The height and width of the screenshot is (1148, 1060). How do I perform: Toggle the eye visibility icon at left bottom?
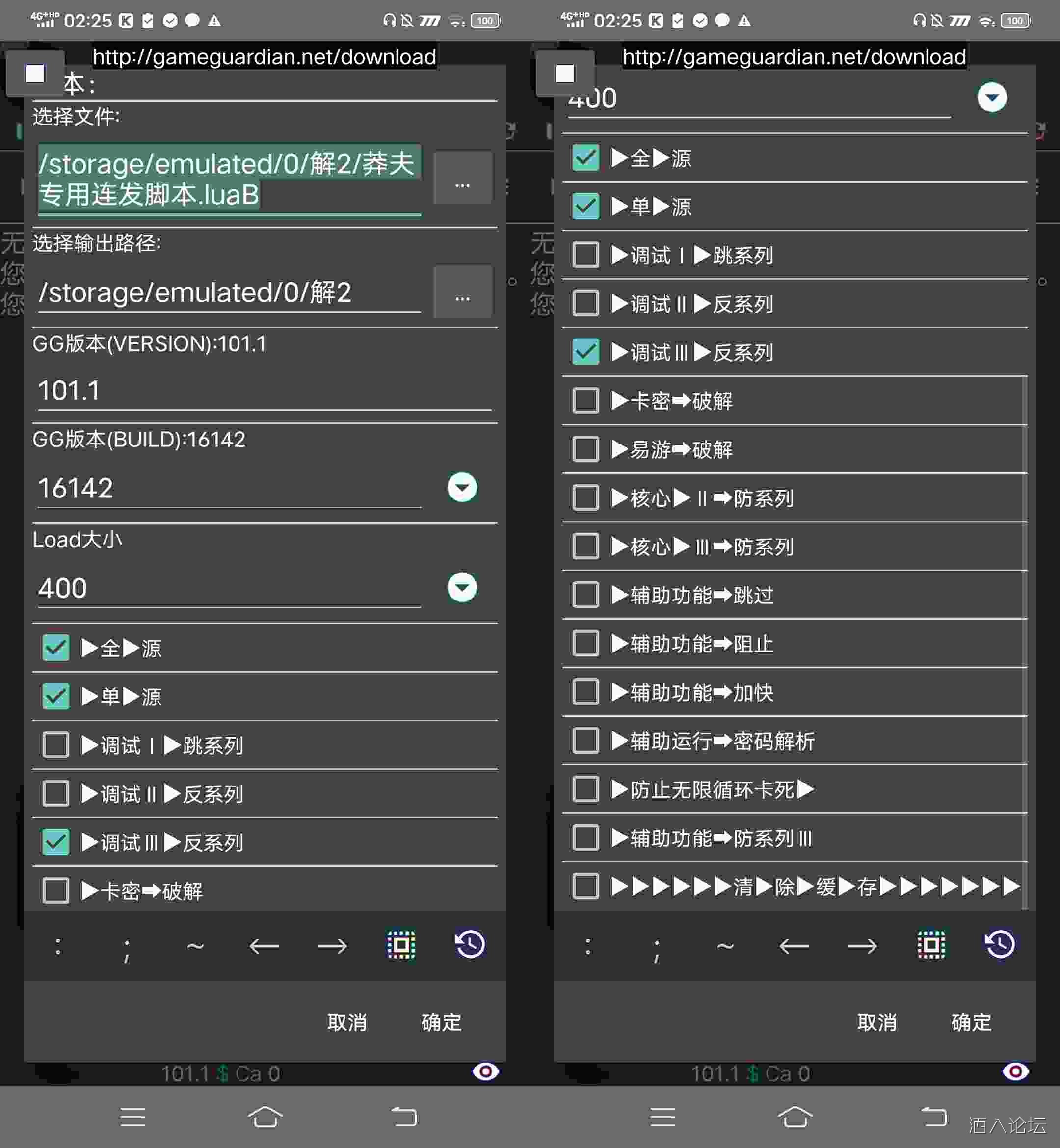(x=485, y=1071)
